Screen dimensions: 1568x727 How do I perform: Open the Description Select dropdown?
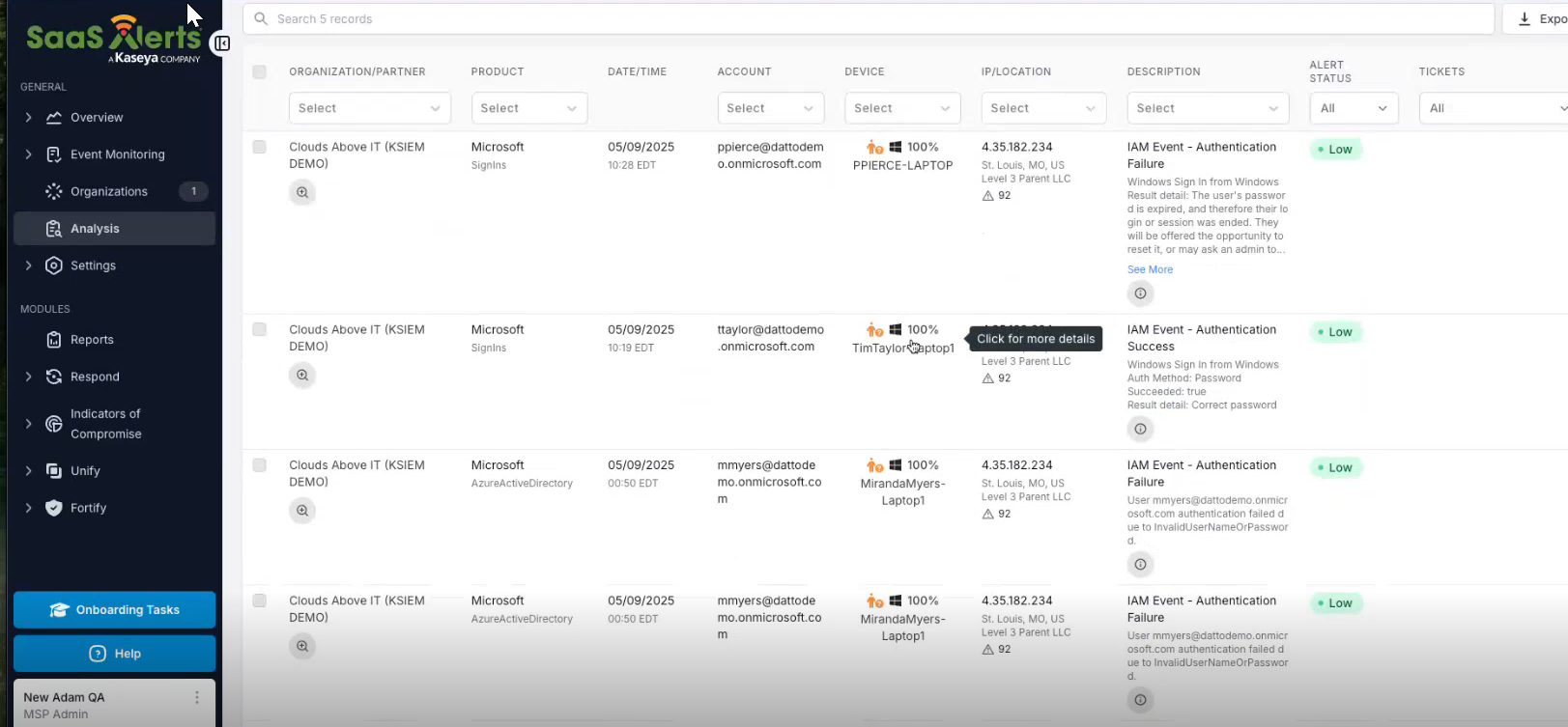point(1208,108)
